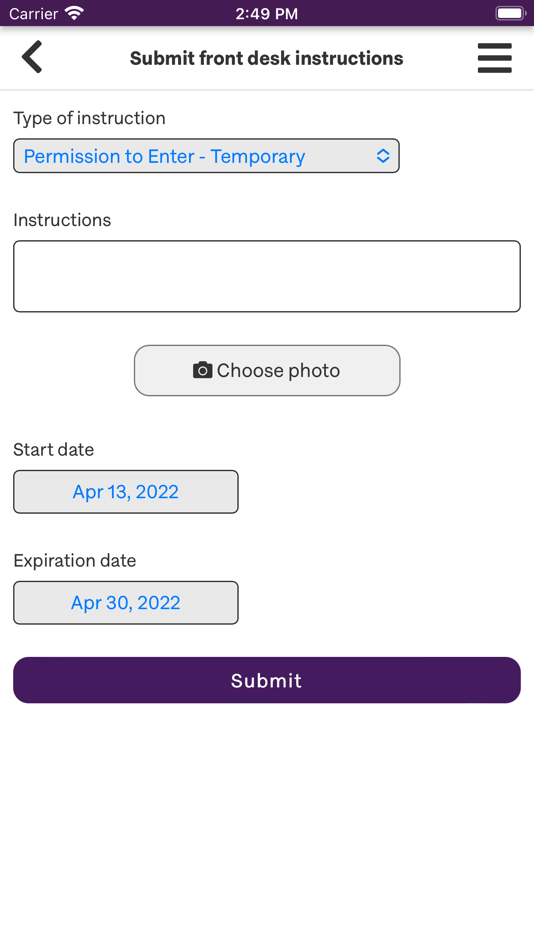Click the Expiration date label
This screenshot has width=534, height=950.
tap(75, 560)
